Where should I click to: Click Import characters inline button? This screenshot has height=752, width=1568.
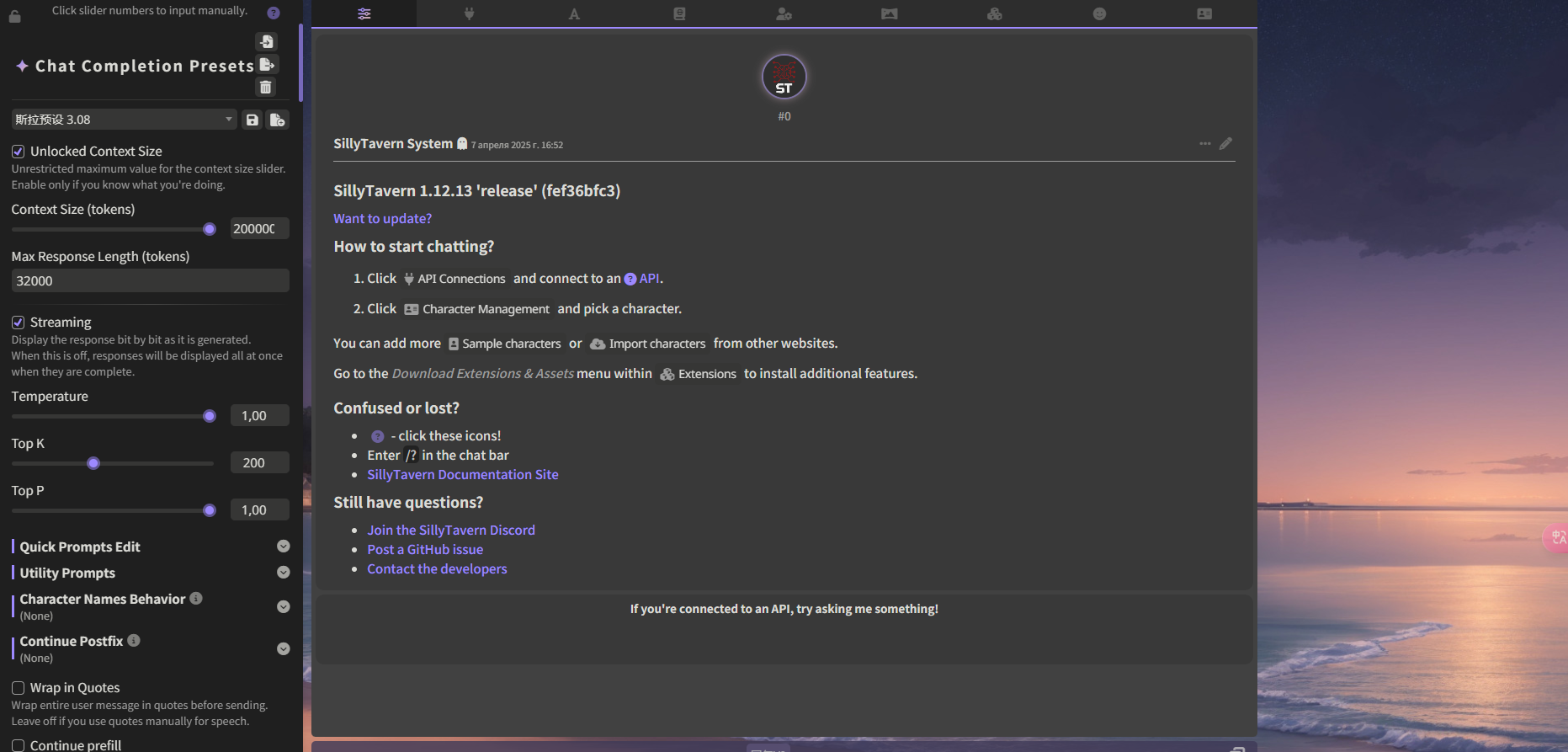pyautogui.click(x=648, y=344)
